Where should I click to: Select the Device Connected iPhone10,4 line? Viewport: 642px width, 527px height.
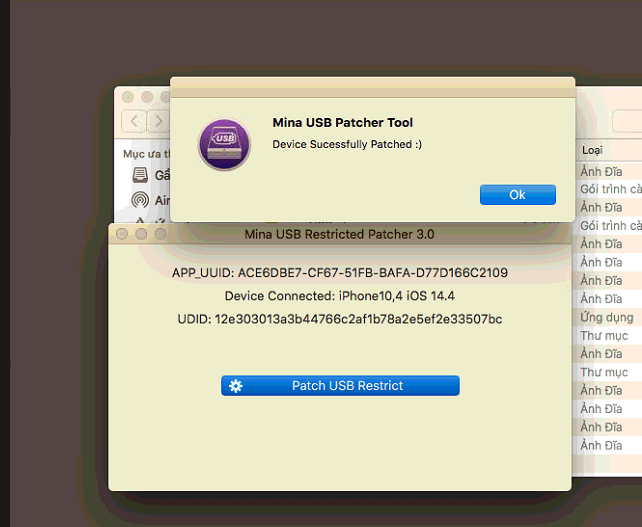340,296
